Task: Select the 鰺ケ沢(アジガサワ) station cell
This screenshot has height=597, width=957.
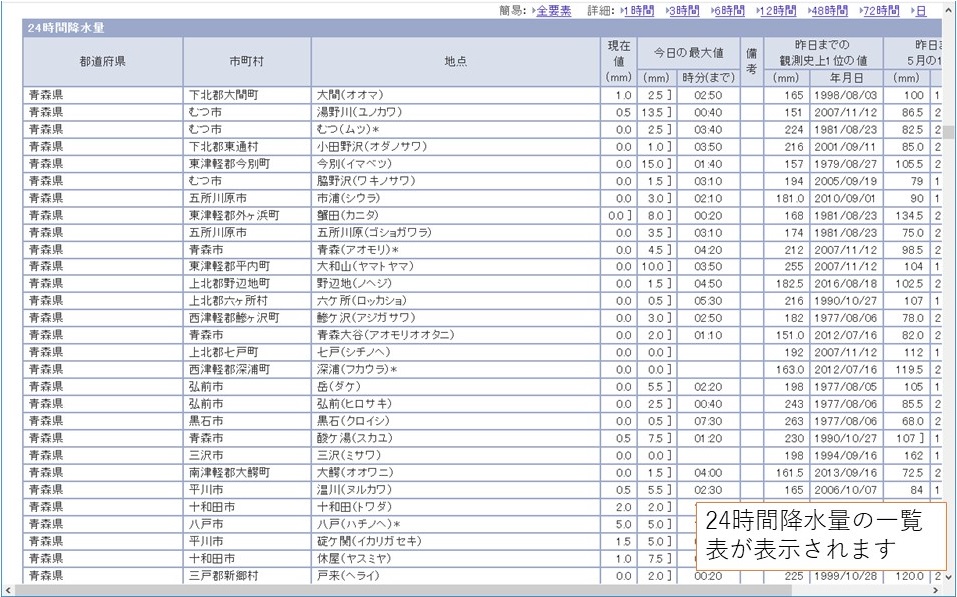Action: coord(455,317)
